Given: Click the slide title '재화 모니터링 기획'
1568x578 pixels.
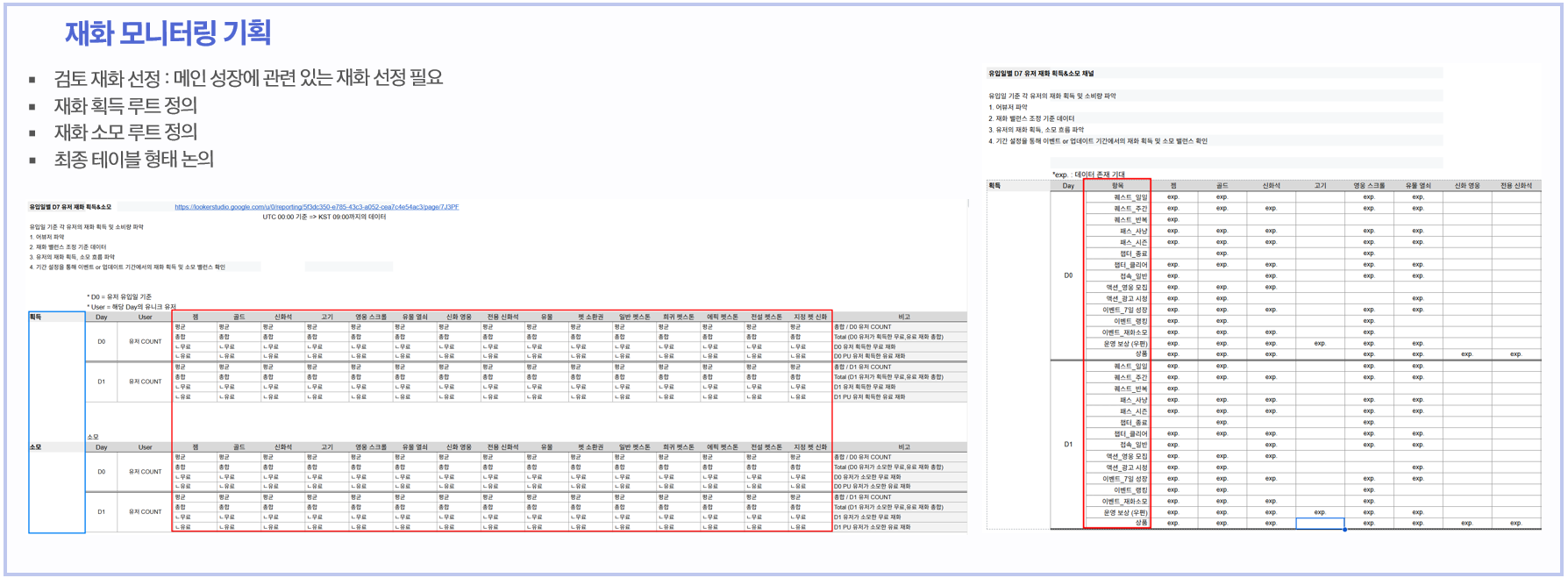Looking at the screenshot, I should click(167, 32).
